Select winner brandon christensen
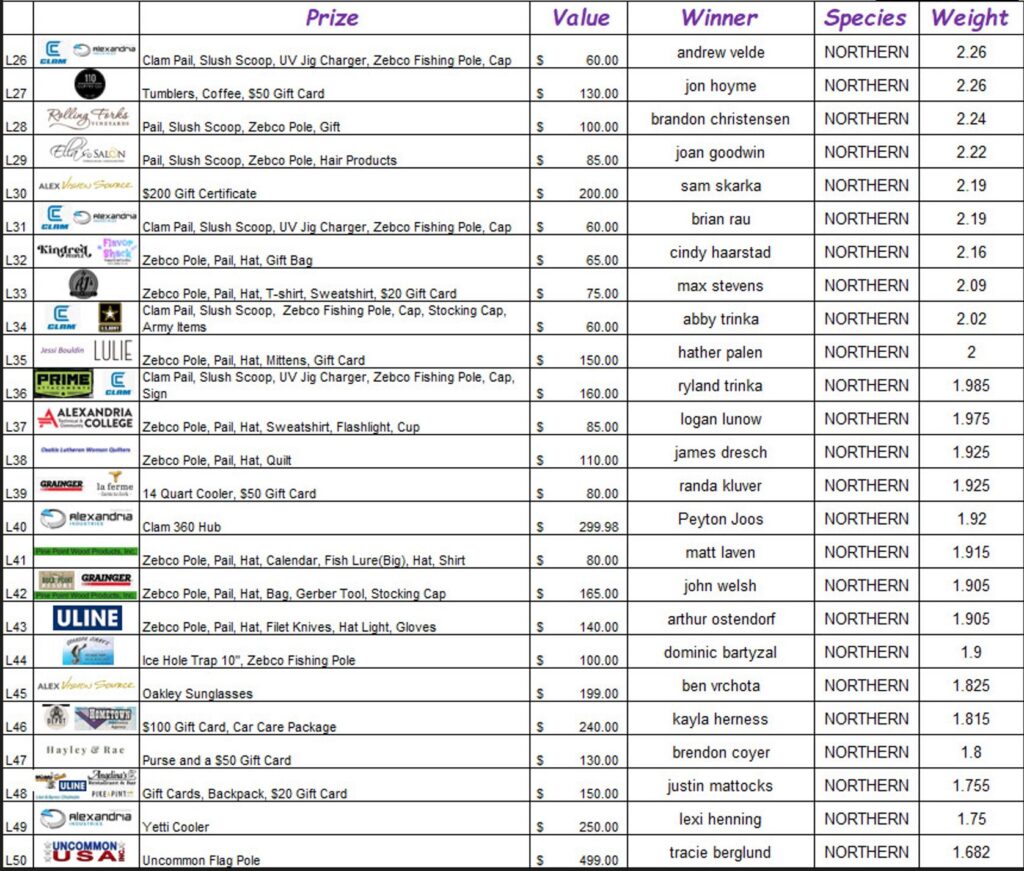 coord(720,119)
